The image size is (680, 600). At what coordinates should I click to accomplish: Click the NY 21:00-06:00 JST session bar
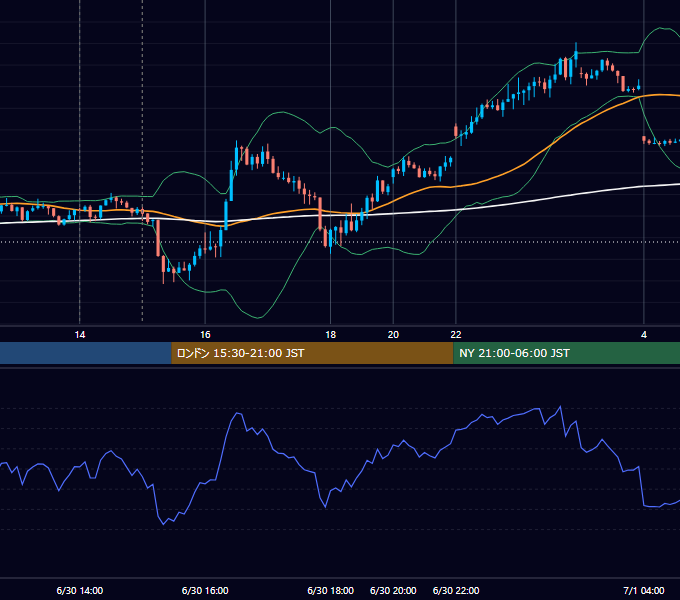click(x=566, y=353)
